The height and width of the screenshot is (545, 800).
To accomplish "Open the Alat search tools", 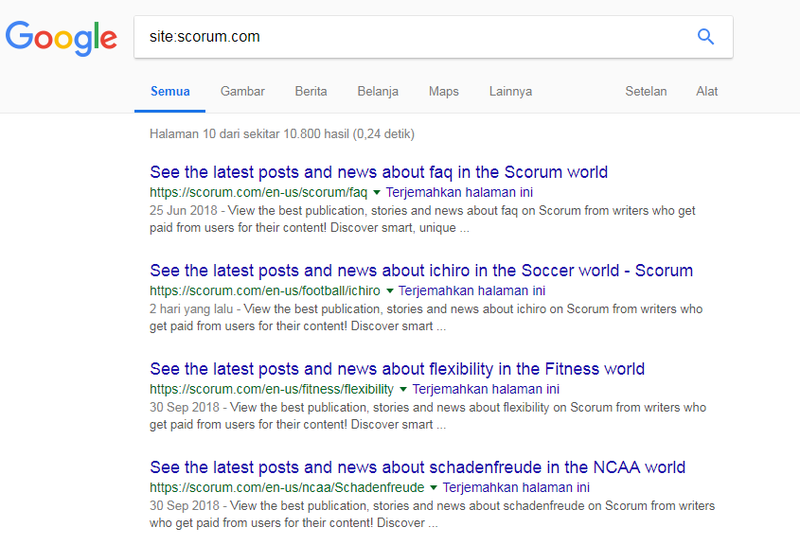I will (x=707, y=91).
